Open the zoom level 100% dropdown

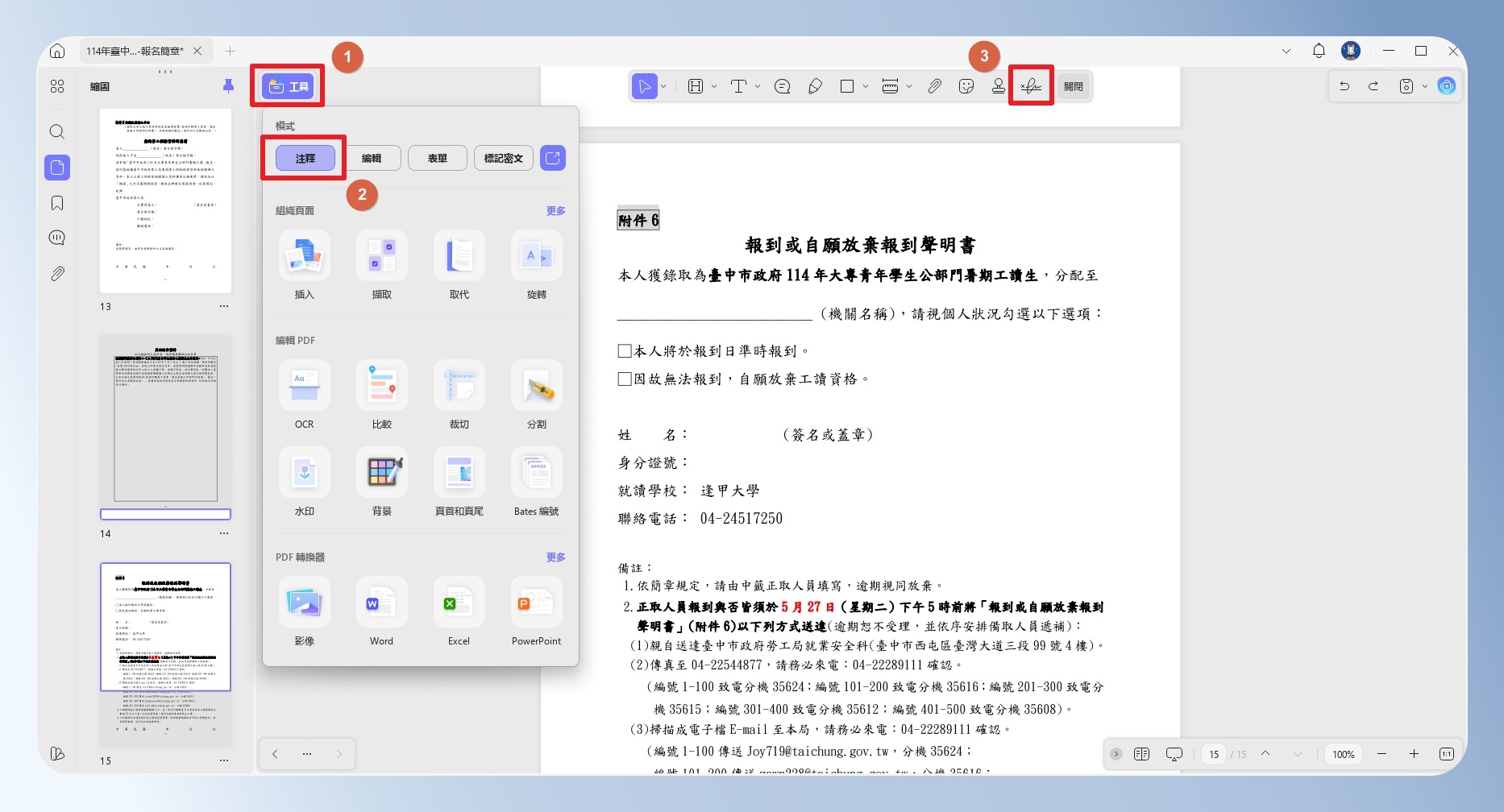pos(1343,754)
